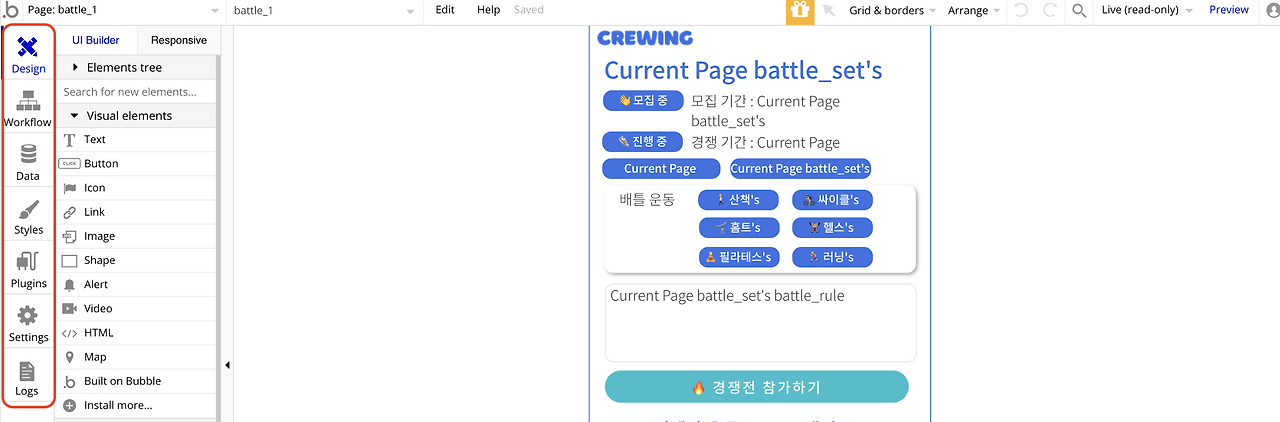
Task: Click the search magnifier icon in top bar
Action: click(x=1079, y=11)
